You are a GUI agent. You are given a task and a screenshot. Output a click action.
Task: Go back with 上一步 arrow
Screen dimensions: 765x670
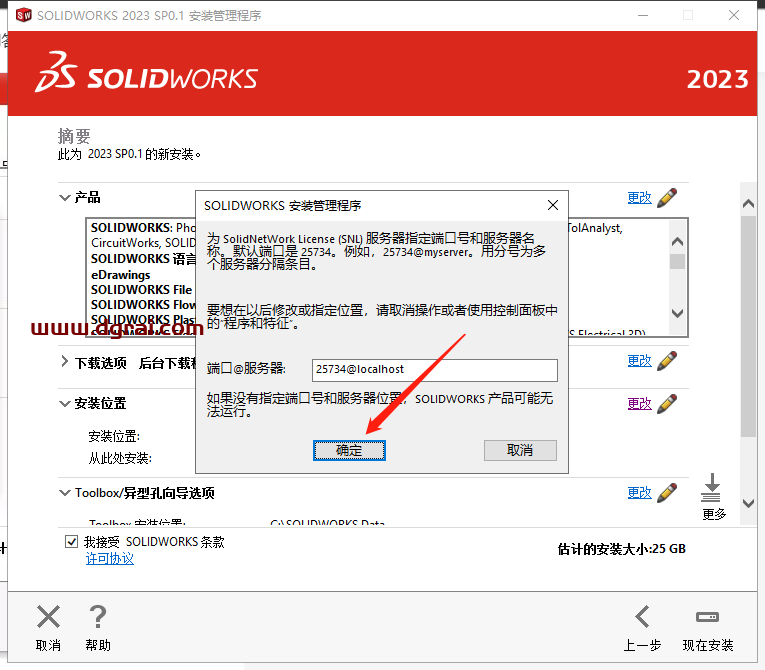pos(643,617)
